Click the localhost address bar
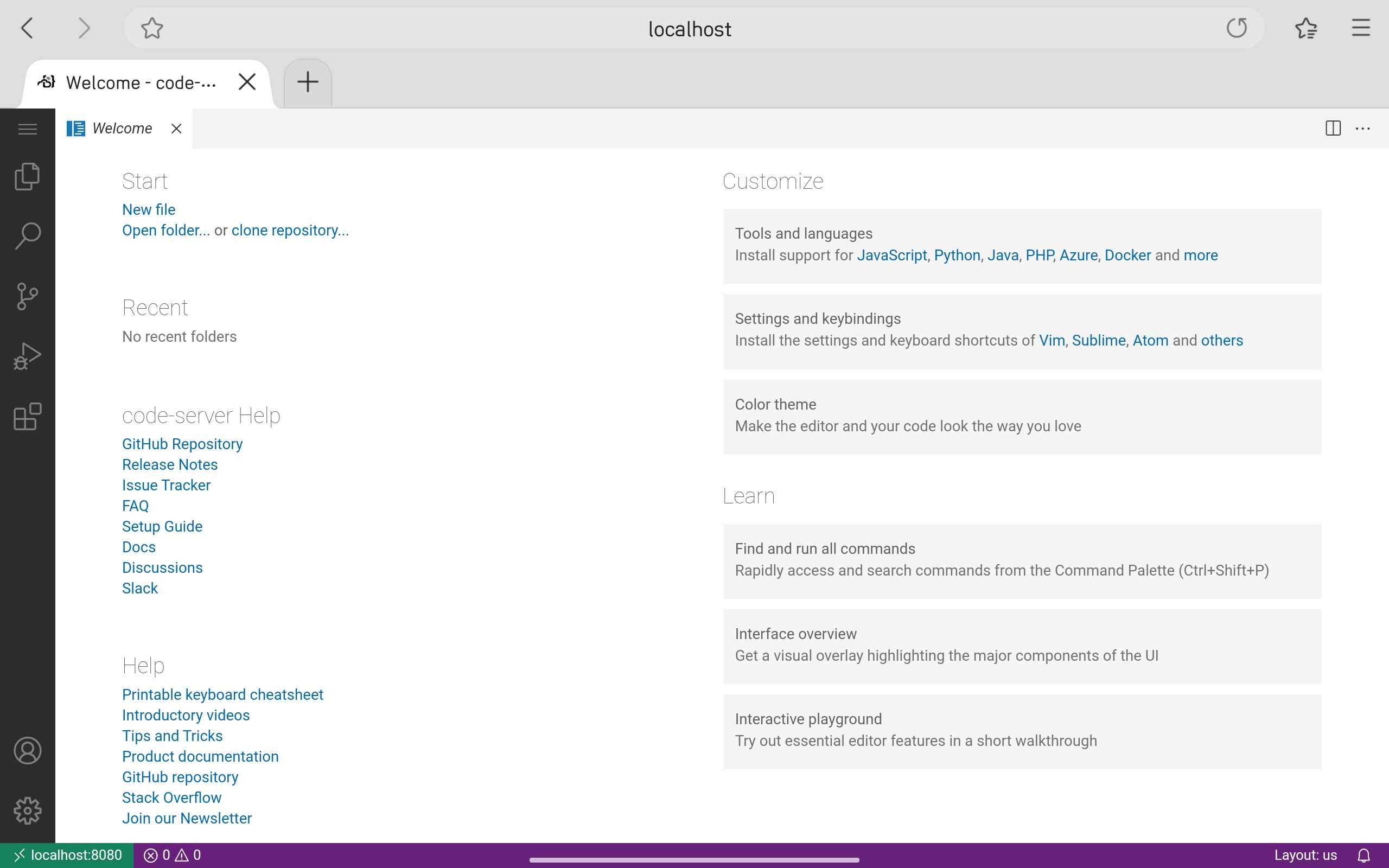The width and height of the screenshot is (1389, 868). tap(694, 28)
